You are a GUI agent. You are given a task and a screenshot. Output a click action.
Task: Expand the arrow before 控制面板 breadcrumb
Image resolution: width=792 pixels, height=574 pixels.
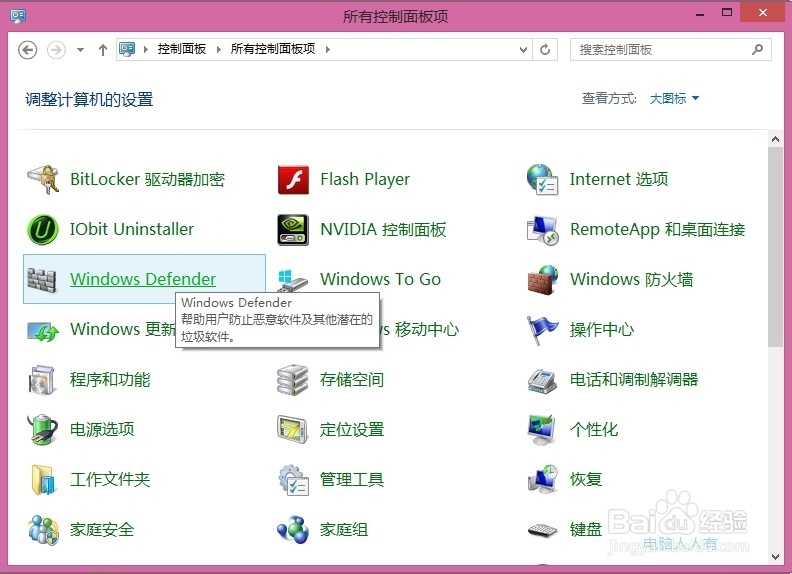pos(145,49)
